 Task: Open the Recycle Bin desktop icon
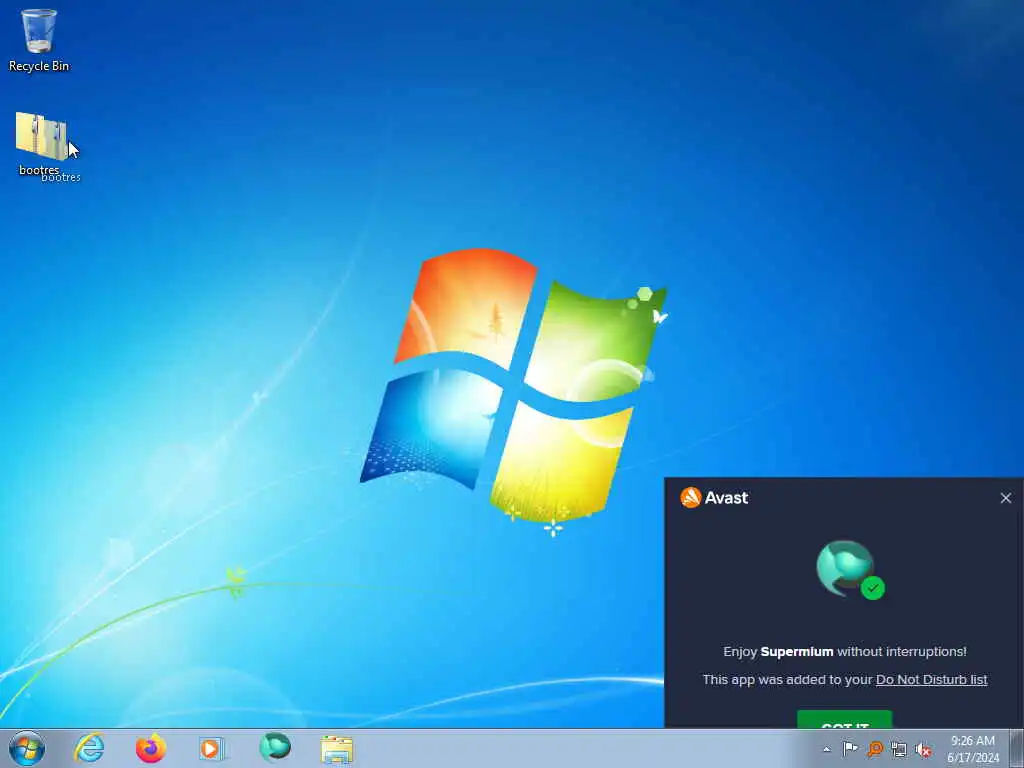(39, 39)
